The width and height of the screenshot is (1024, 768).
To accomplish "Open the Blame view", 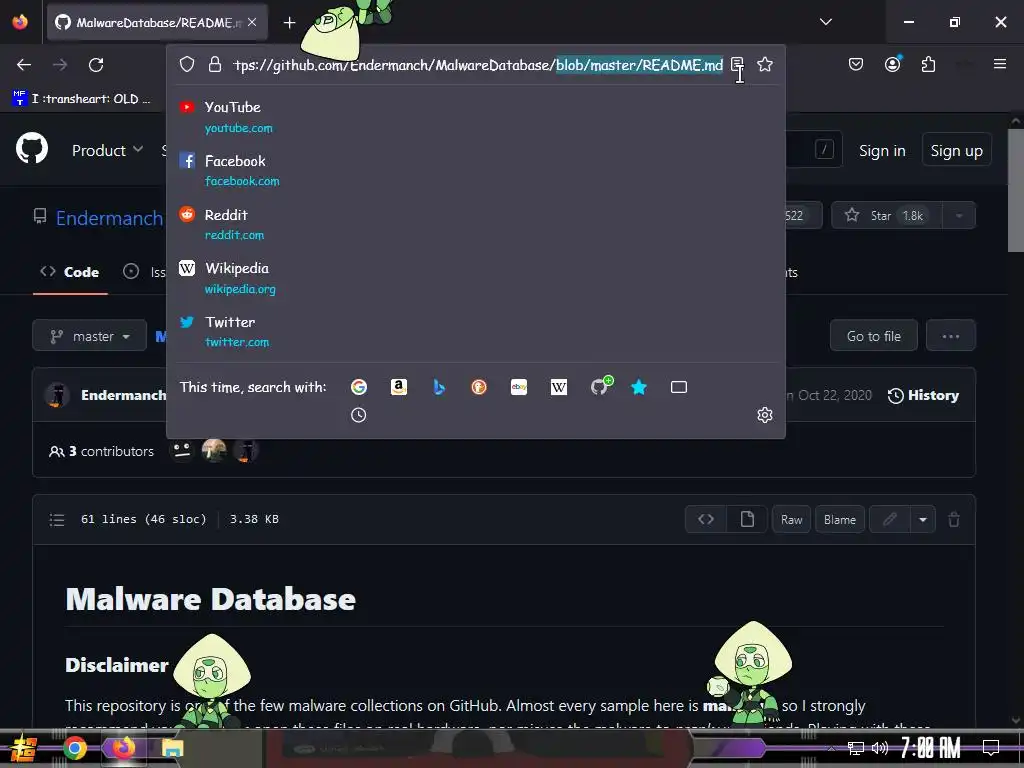I will [839, 519].
